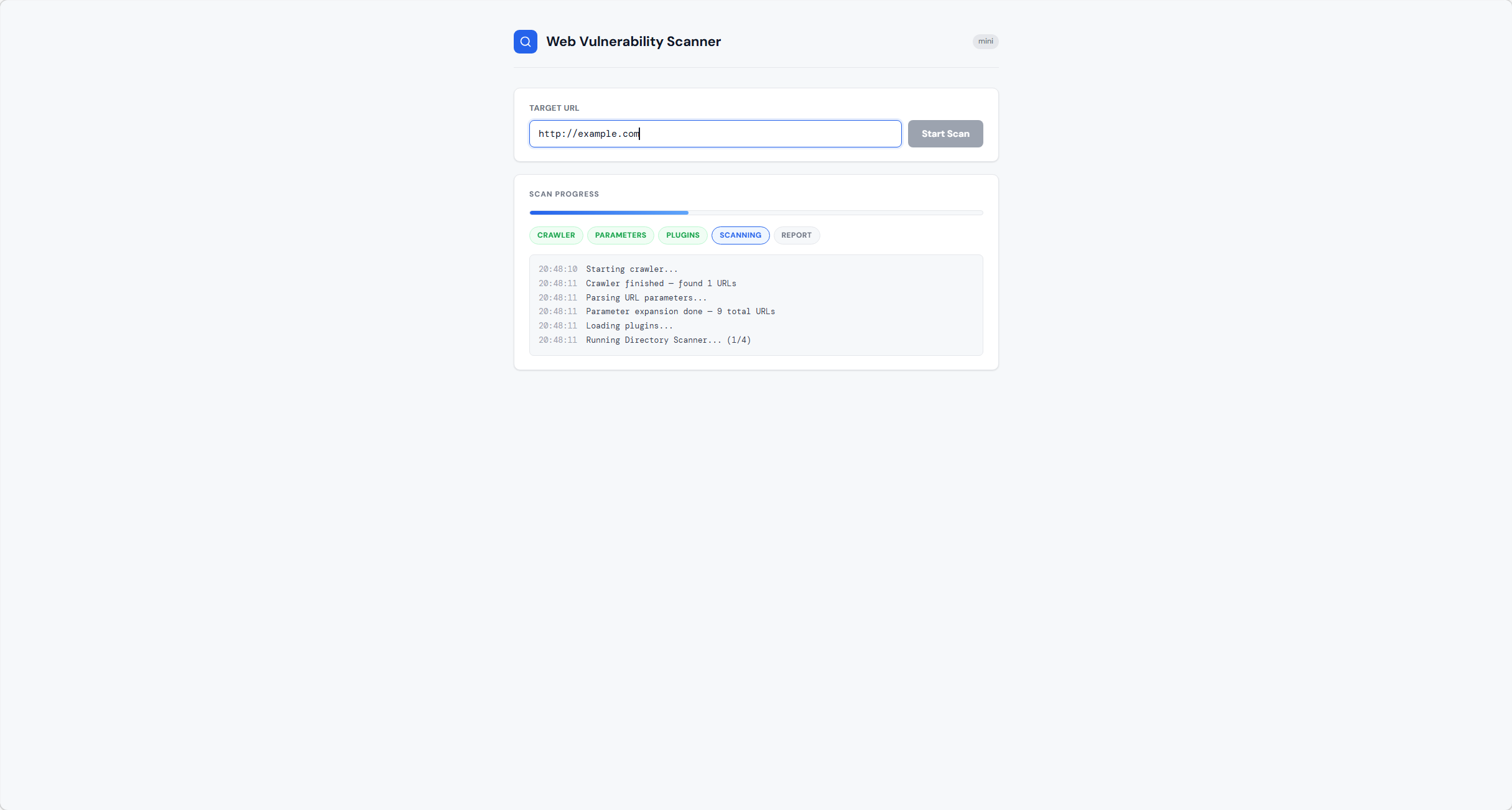Screen dimensions: 1512x810
Task: Select the CRAWLER stage pill
Action: tap(556, 235)
